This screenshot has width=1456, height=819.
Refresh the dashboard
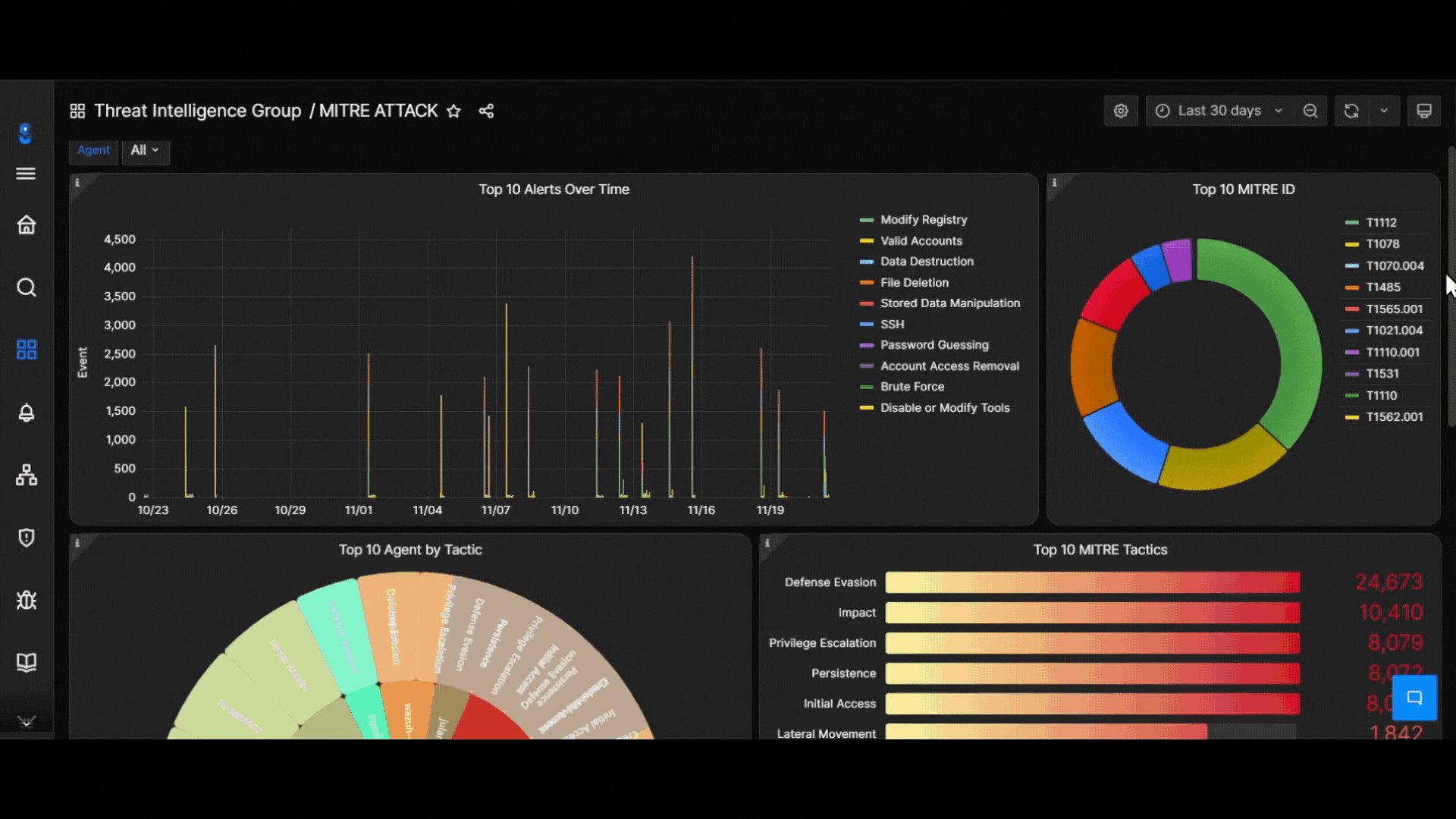point(1351,111)
